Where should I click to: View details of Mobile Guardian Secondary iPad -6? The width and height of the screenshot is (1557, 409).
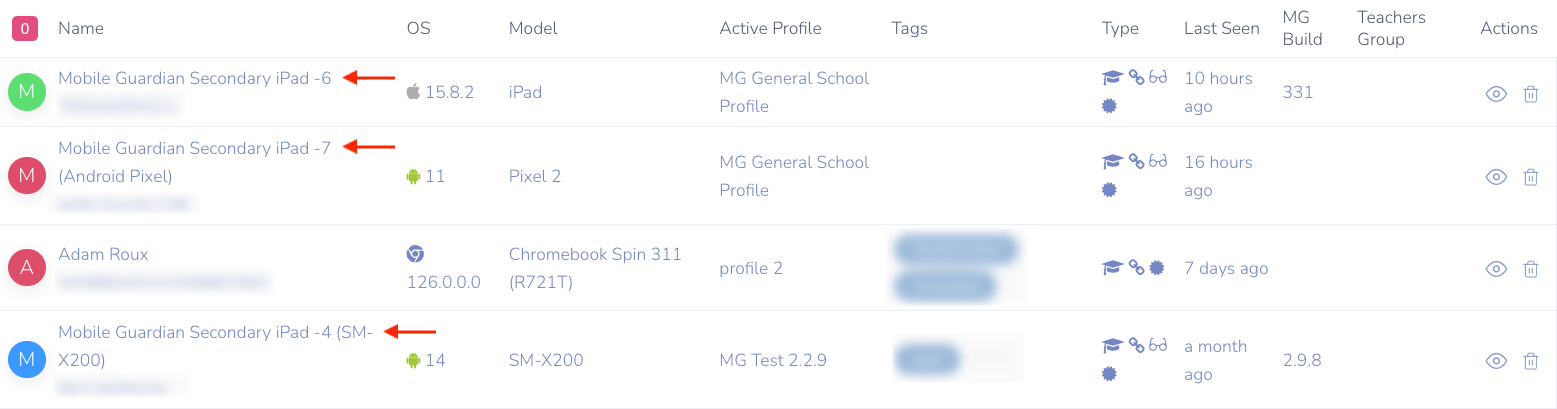1496,94
